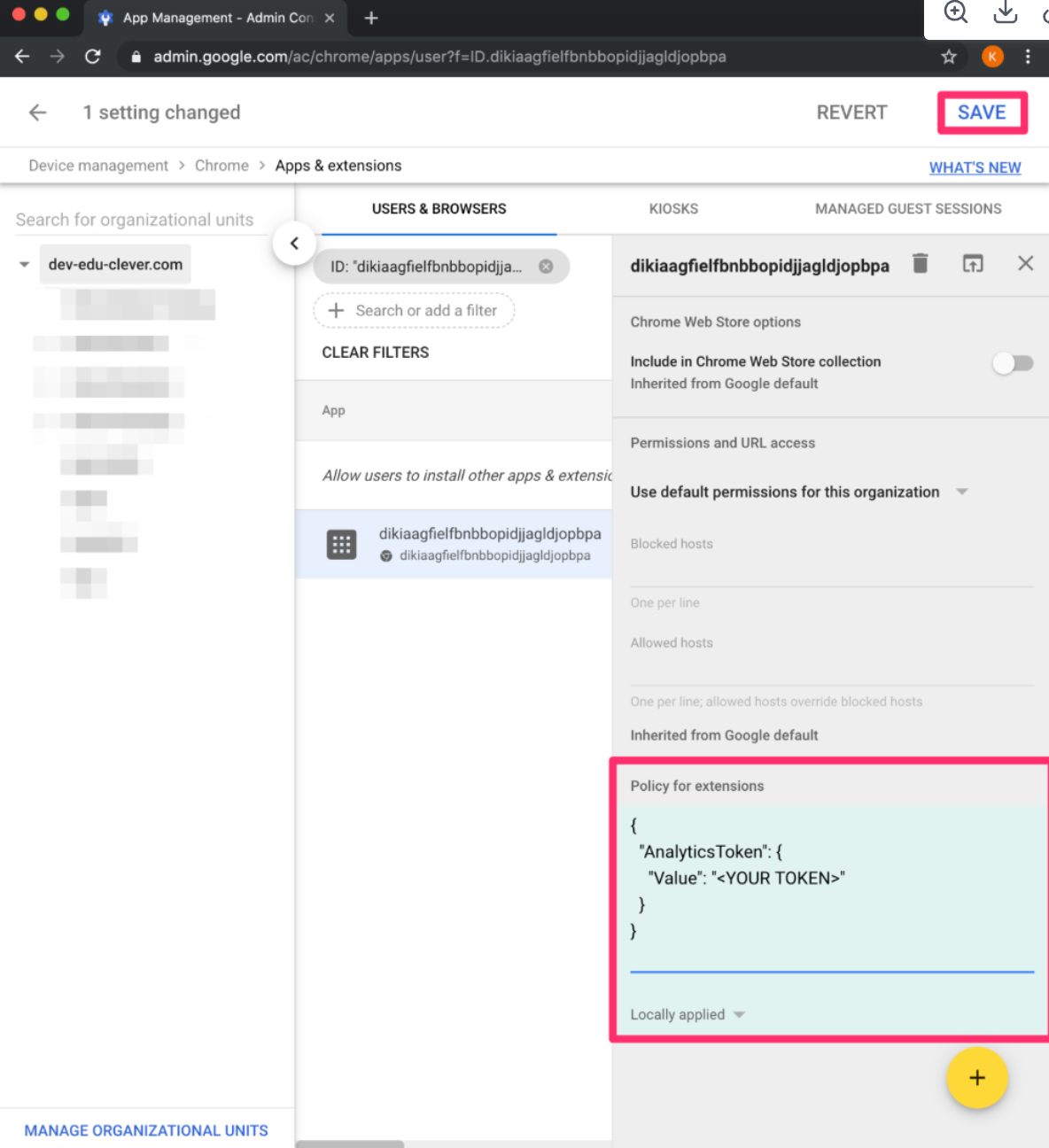The height and width of the screenshot is (1148, 1049).
Task: Enable 'Include in Chrome Web Store collection' toggle
Action: click(x=1013, y=363)
